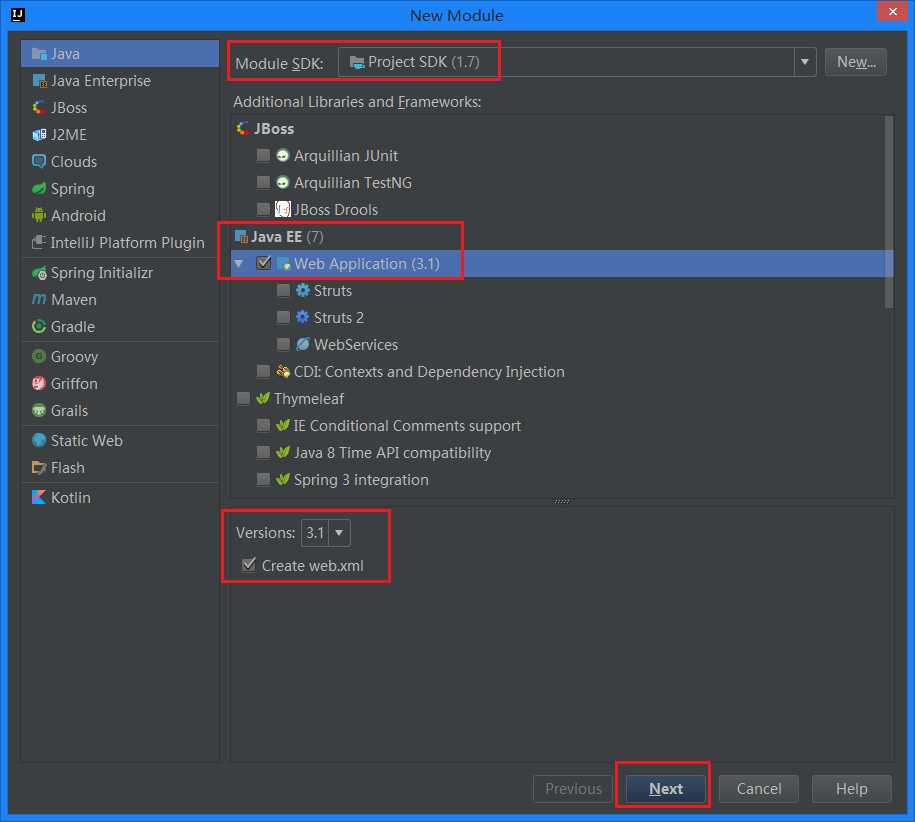The image size is (915, 822).
Task: Click the Next button
Action: 666,789
